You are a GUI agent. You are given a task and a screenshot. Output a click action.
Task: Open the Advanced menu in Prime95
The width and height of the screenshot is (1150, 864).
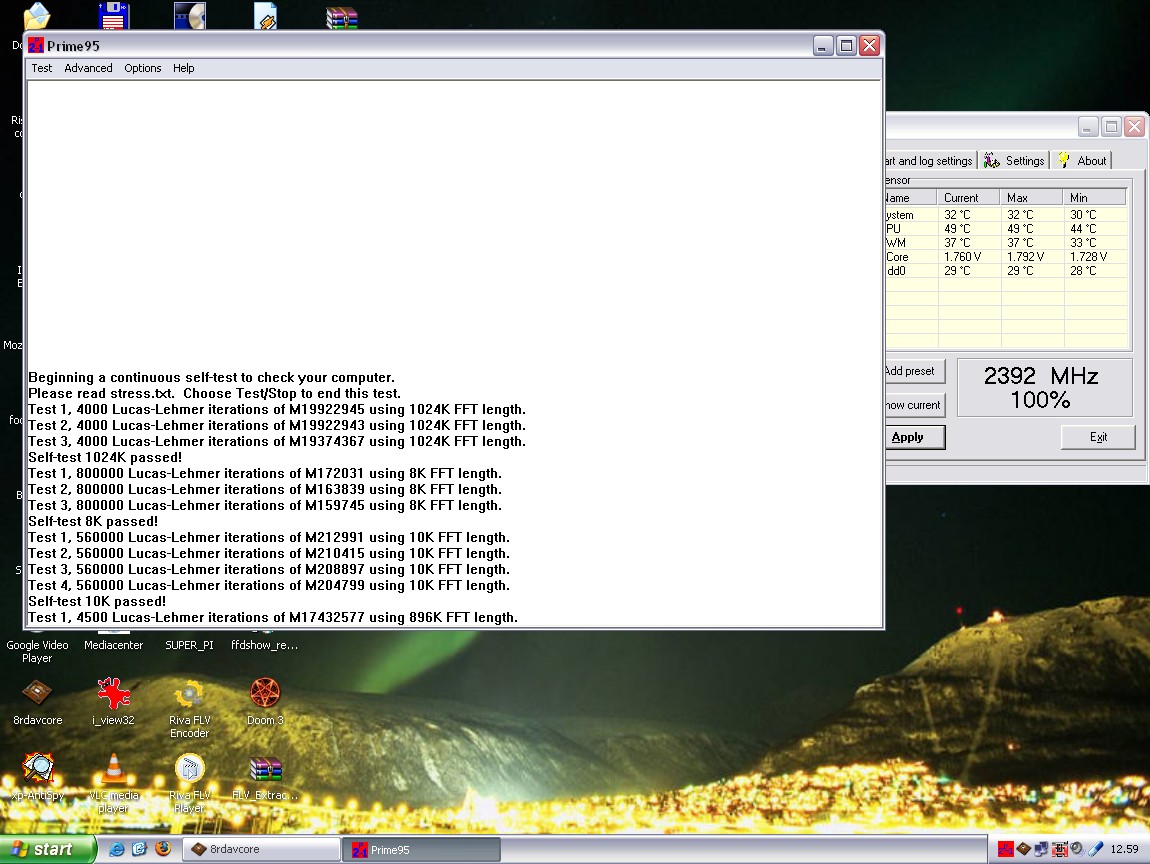point(88,68)
